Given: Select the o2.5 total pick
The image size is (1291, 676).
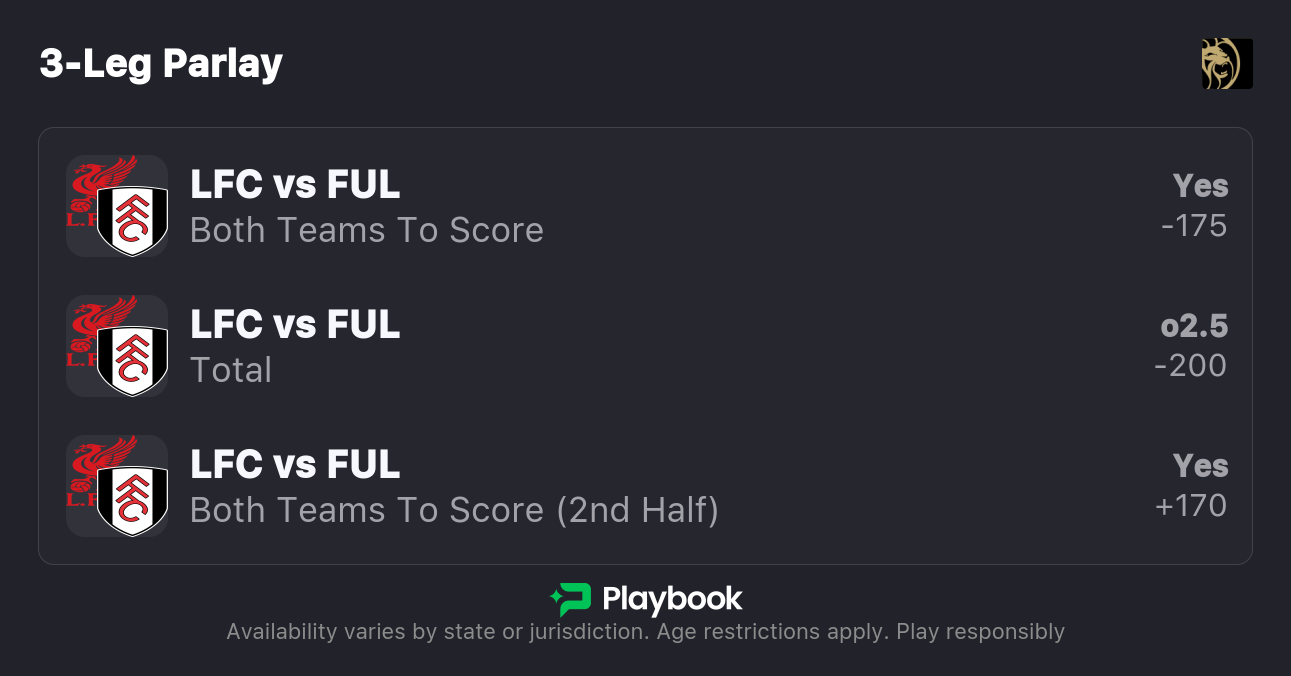Looking at the screenshot, I should (x=1194, y=326).
